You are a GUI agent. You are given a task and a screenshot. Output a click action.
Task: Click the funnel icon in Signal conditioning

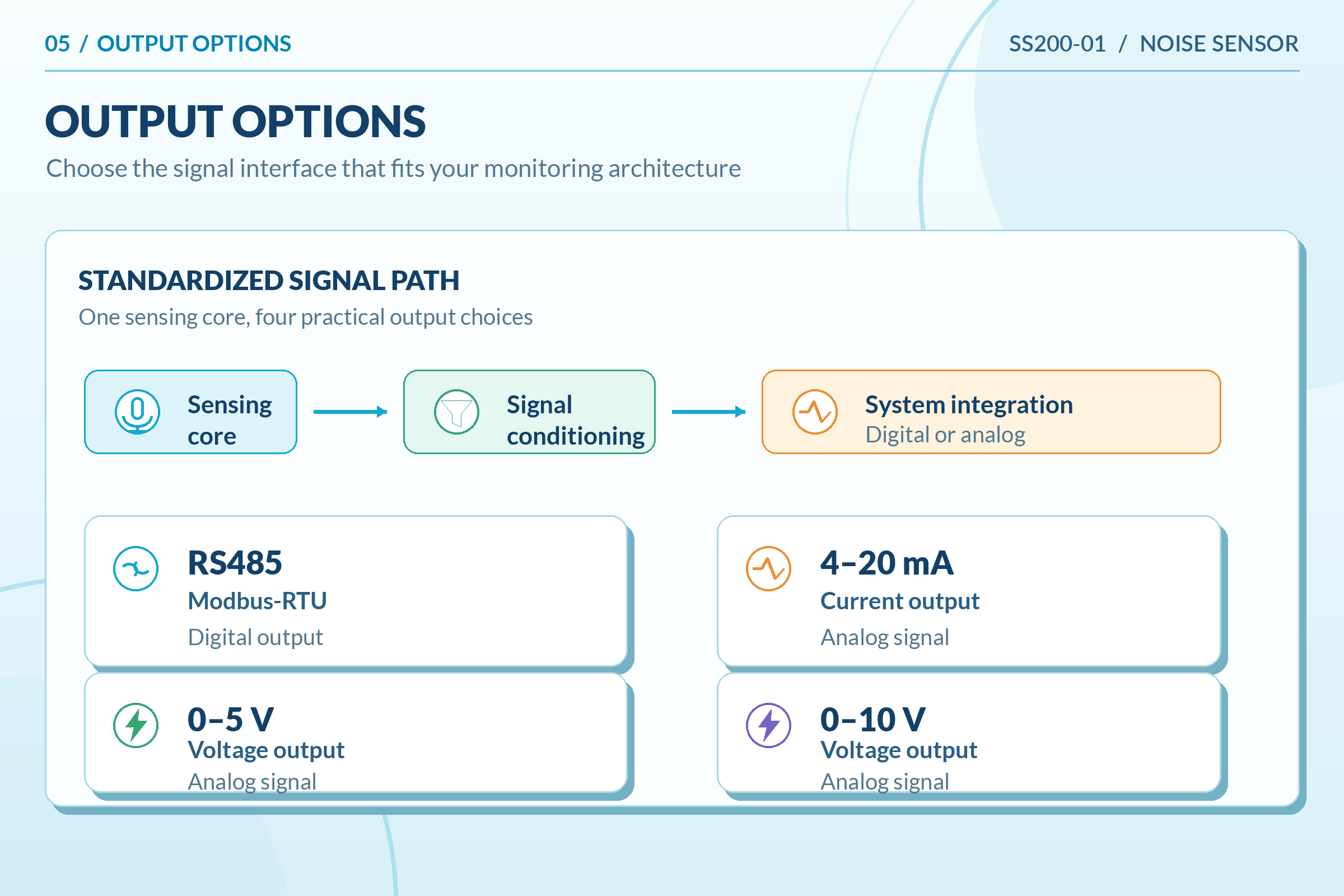tap(456, 412)
